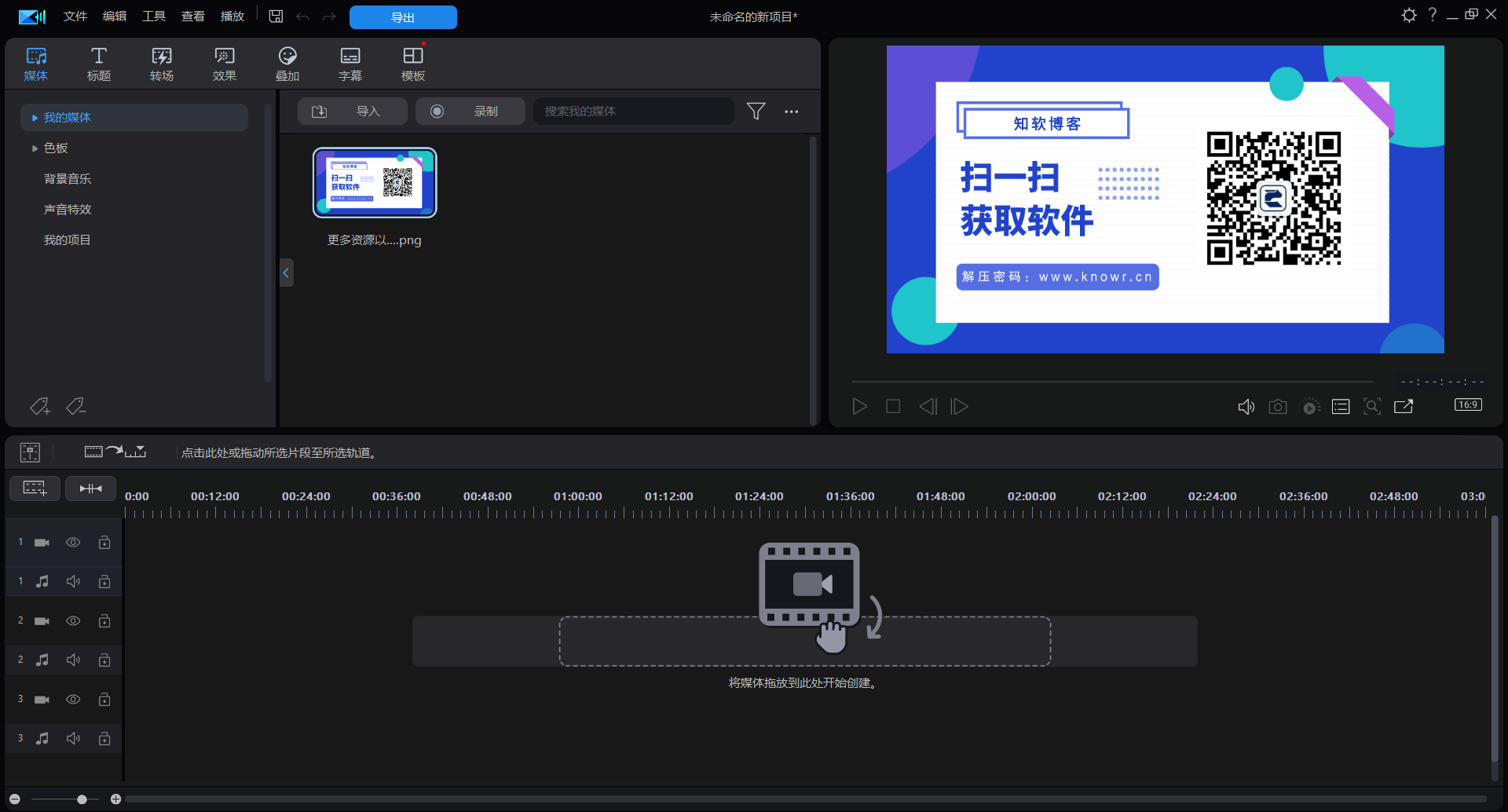The image size is (1508, 812).
Task: Open the 媒体 media room tab
Action: click(x=36, y=64)
